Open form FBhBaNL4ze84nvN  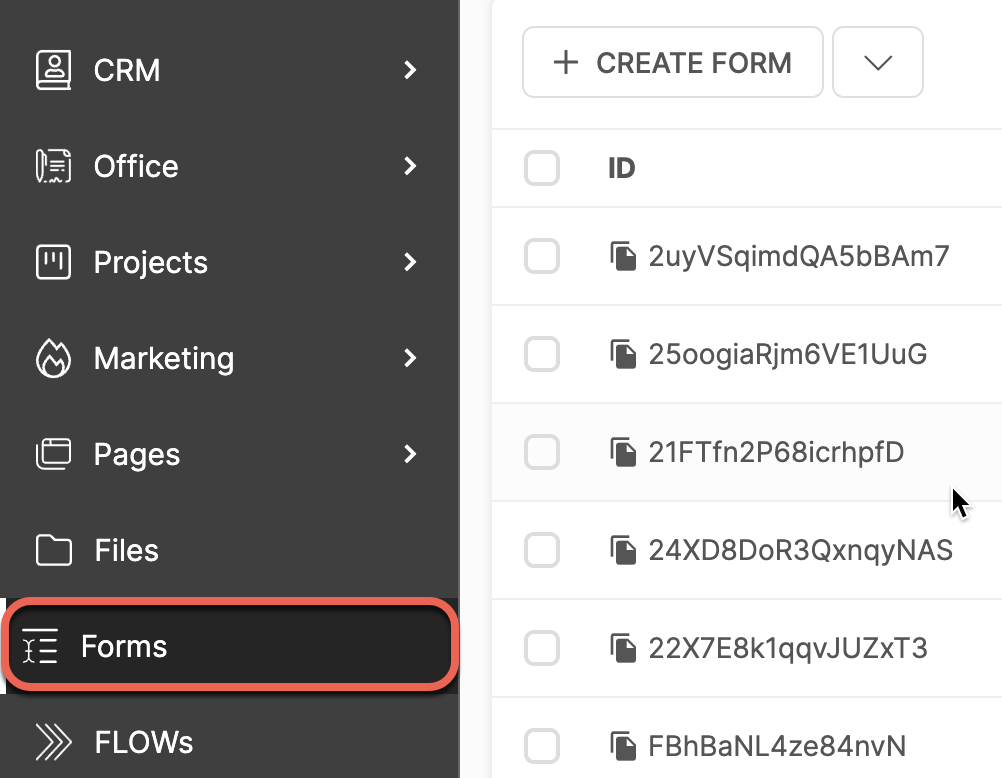[x=777, y=746]
